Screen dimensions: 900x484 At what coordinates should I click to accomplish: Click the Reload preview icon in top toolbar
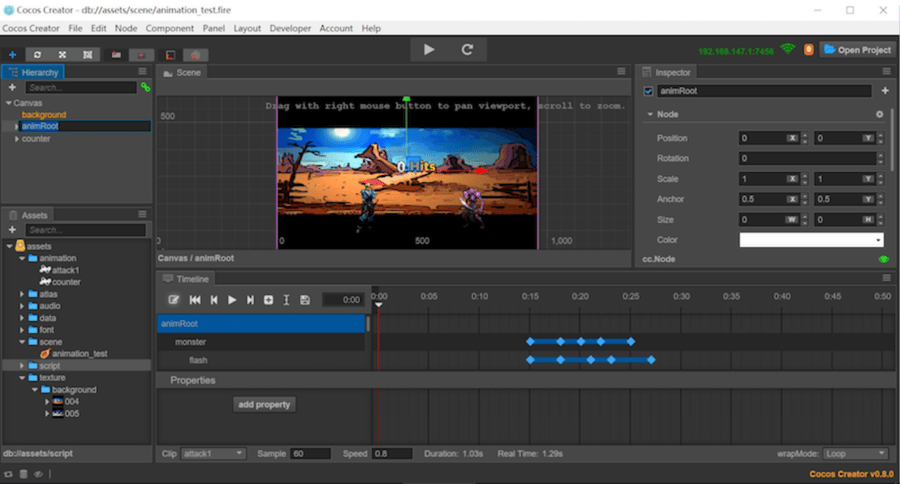point(467,49)
